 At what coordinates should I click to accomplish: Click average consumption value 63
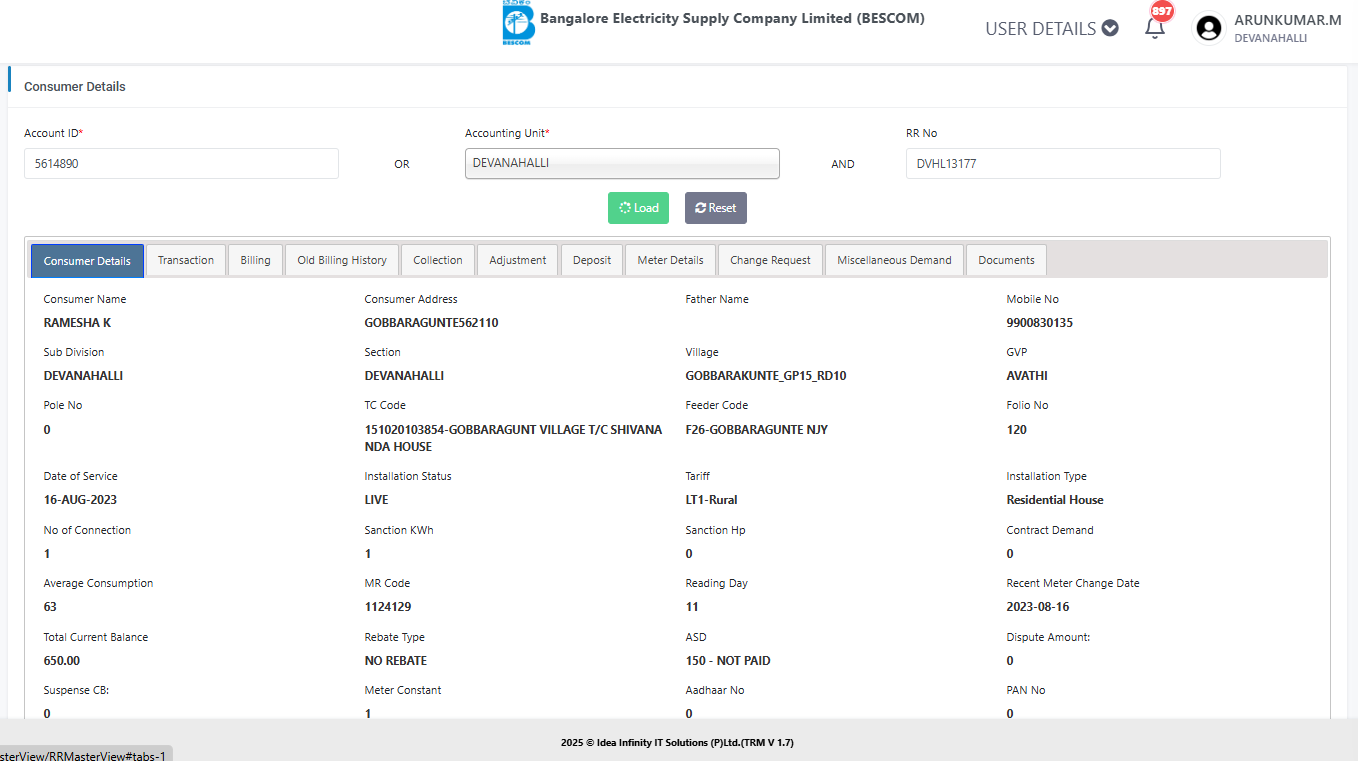coord(50,607)
